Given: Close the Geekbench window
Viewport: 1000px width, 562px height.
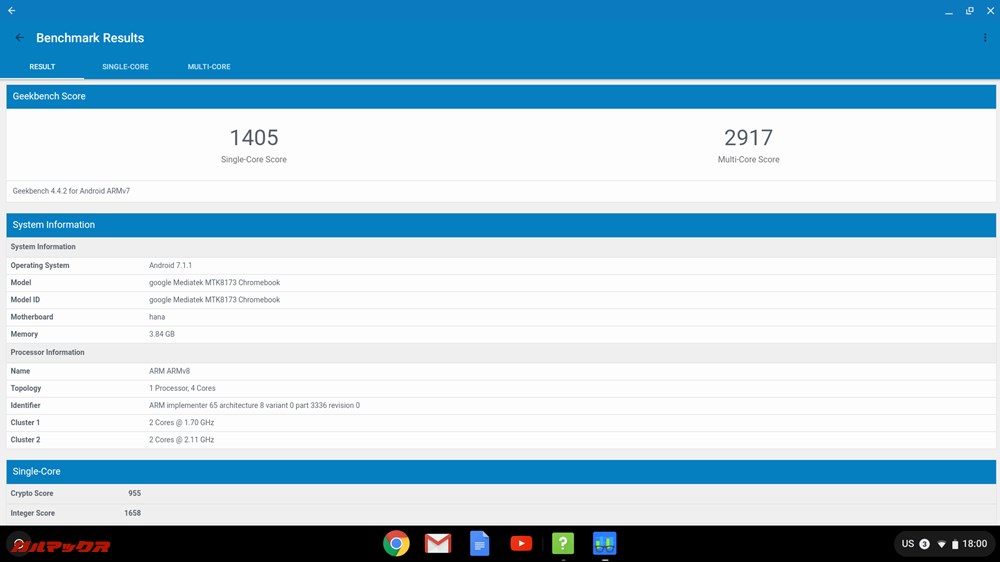Looking at the screenshot, I should [990, 11].
